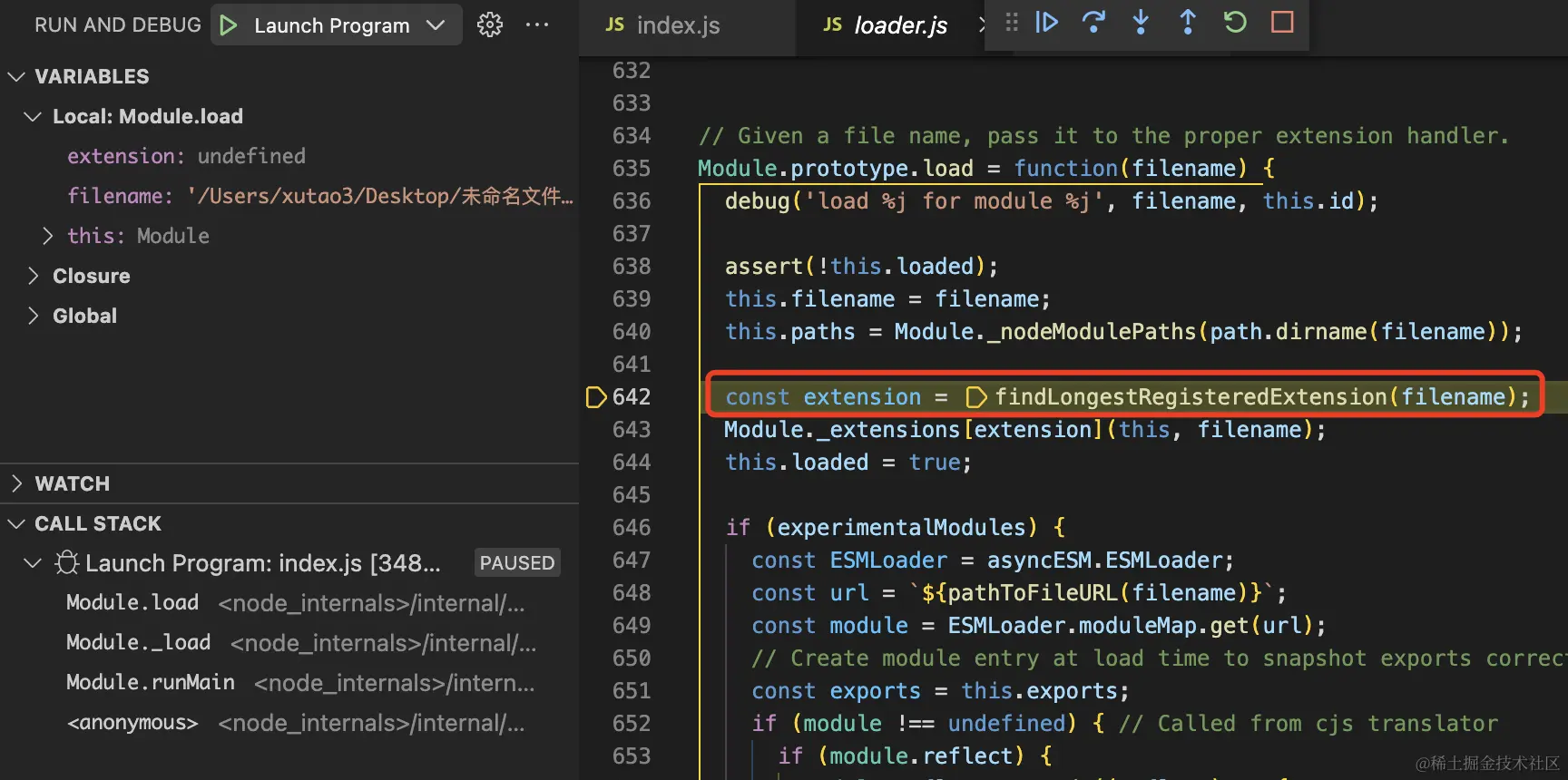
Task: Select the Module.runMain call stack frame
Action: click(x=289, y=683)
